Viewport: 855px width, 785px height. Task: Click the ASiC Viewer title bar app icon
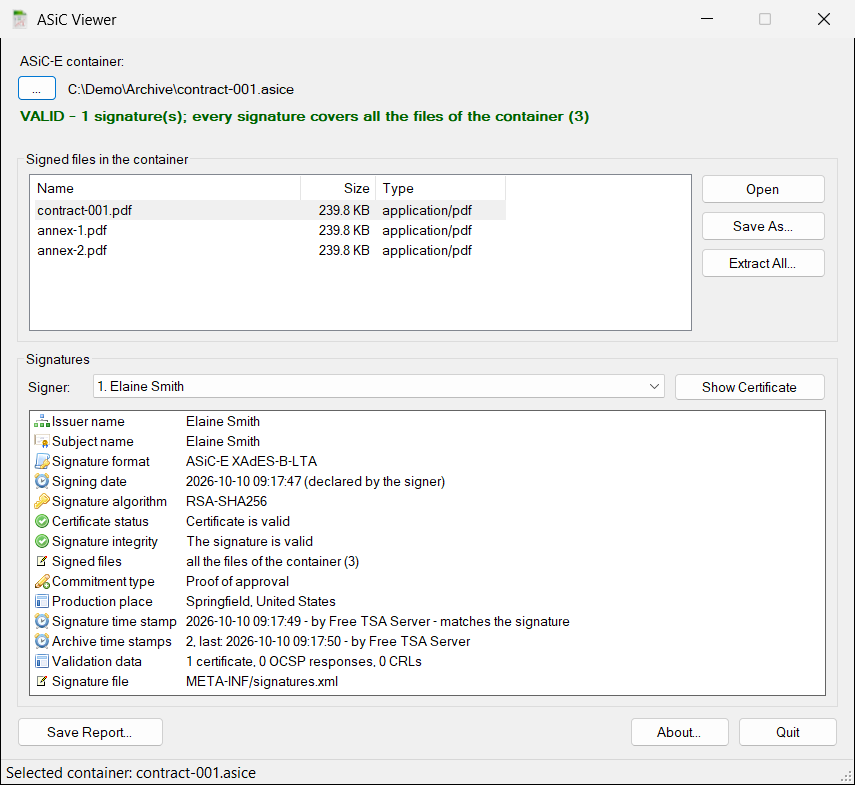click(x=20, y=20)
